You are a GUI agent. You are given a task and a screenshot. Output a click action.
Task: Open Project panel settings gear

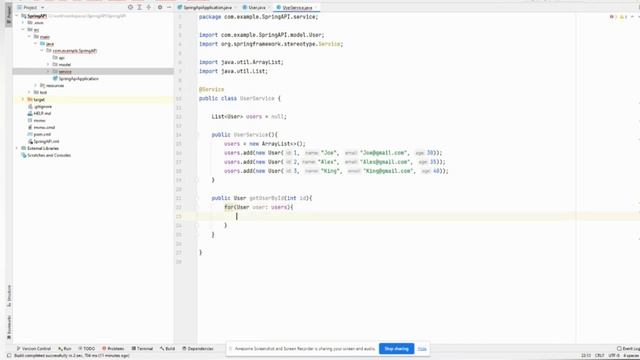coord(160,7)
